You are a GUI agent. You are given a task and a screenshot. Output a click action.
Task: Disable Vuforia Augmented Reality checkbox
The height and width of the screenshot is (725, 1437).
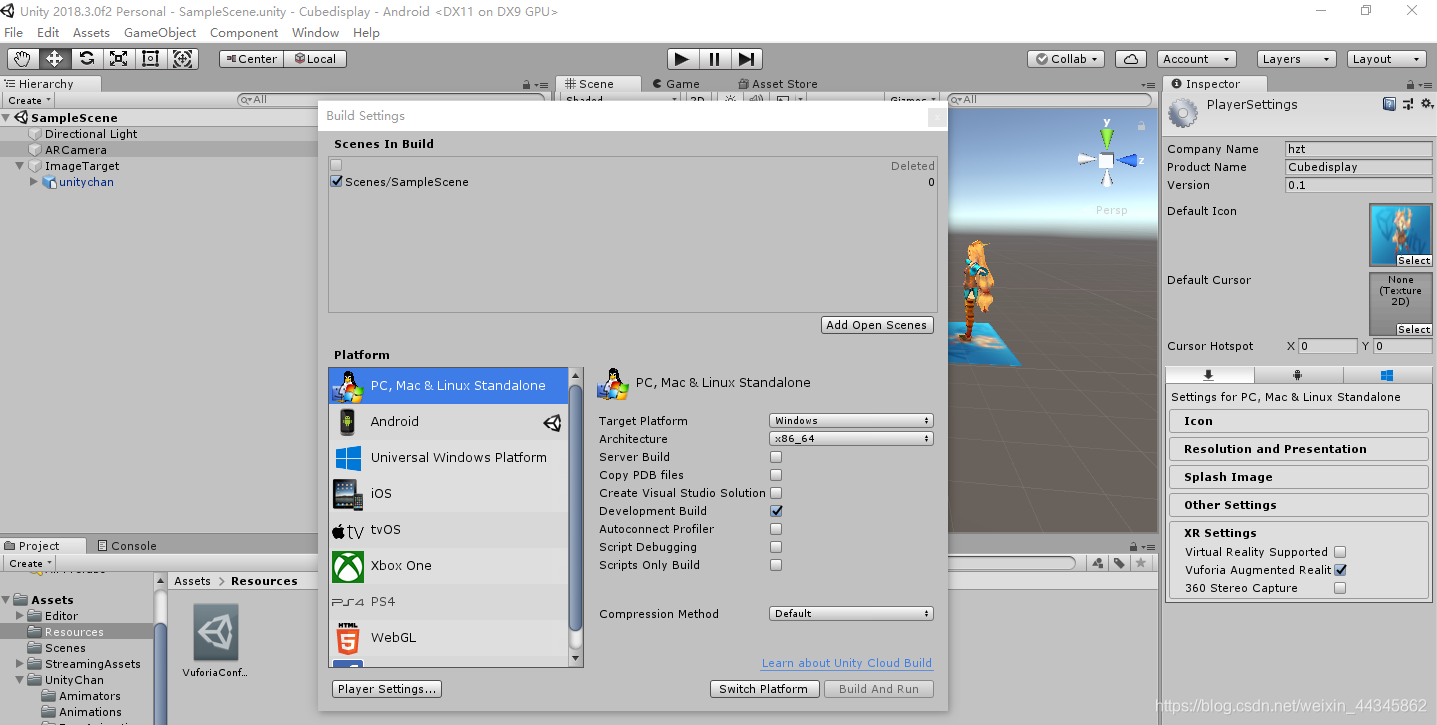(x=1340, y=570)
